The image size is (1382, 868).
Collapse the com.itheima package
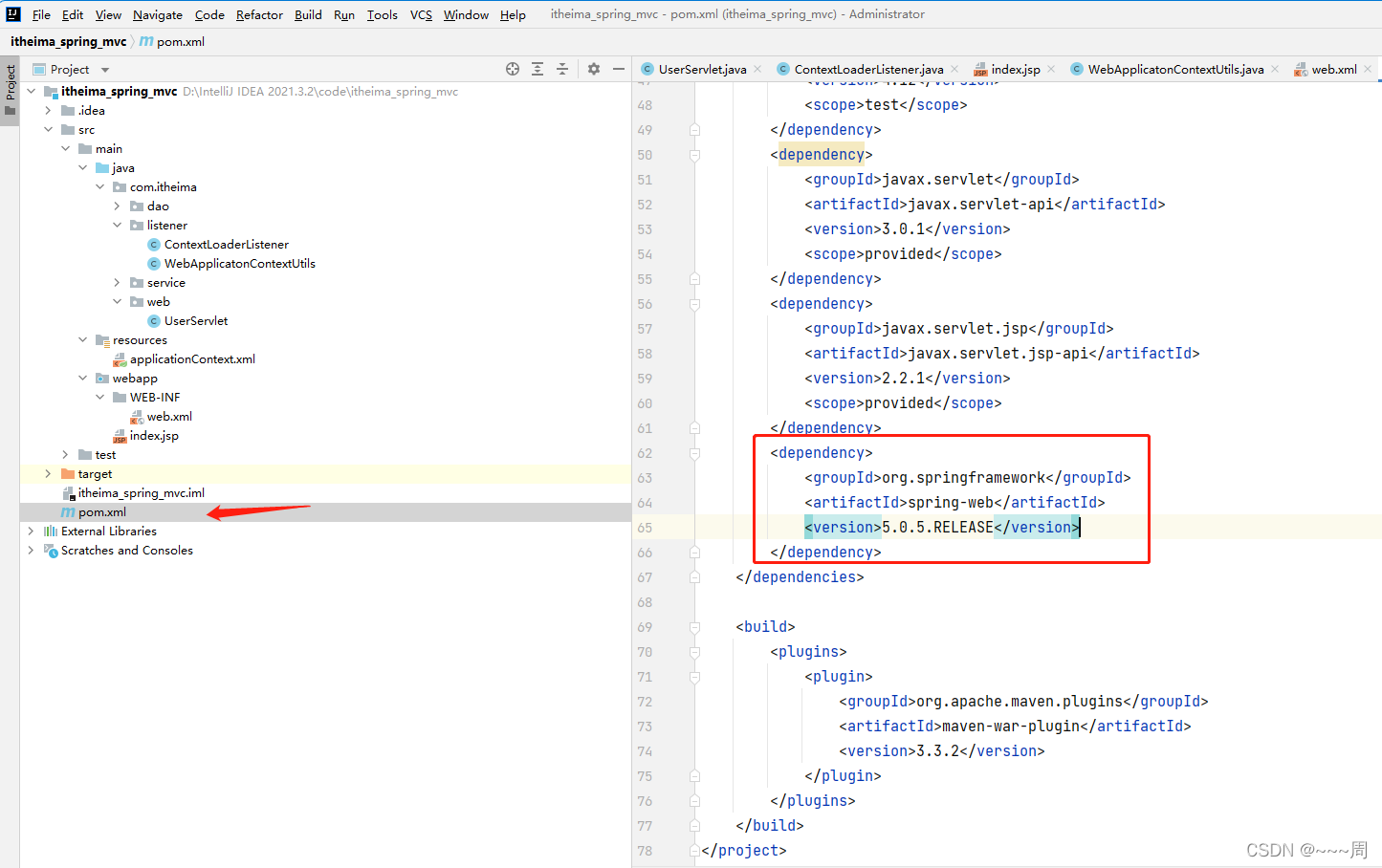[99, 186]
